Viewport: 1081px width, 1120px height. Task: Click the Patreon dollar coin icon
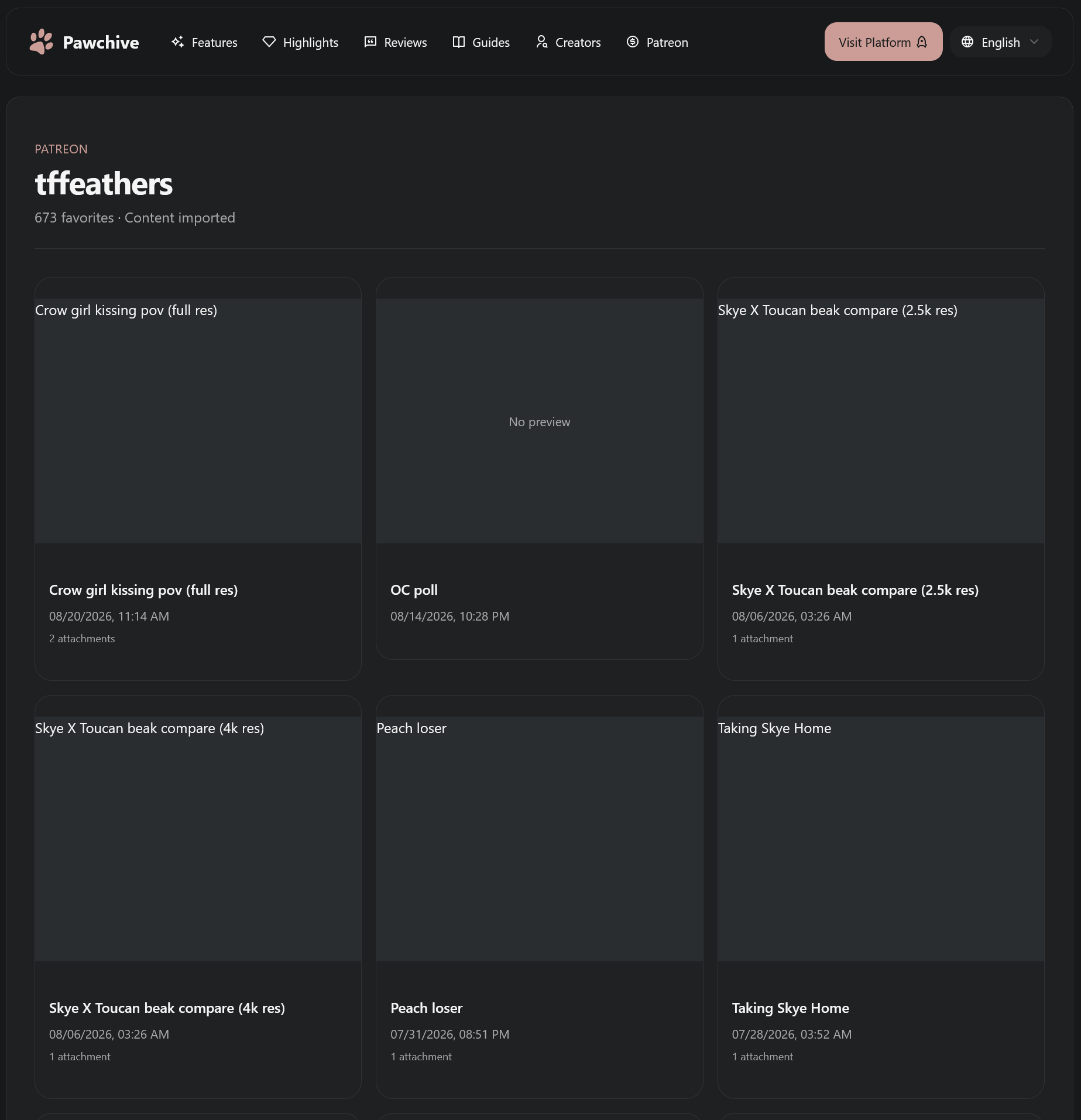pos(633,42)
